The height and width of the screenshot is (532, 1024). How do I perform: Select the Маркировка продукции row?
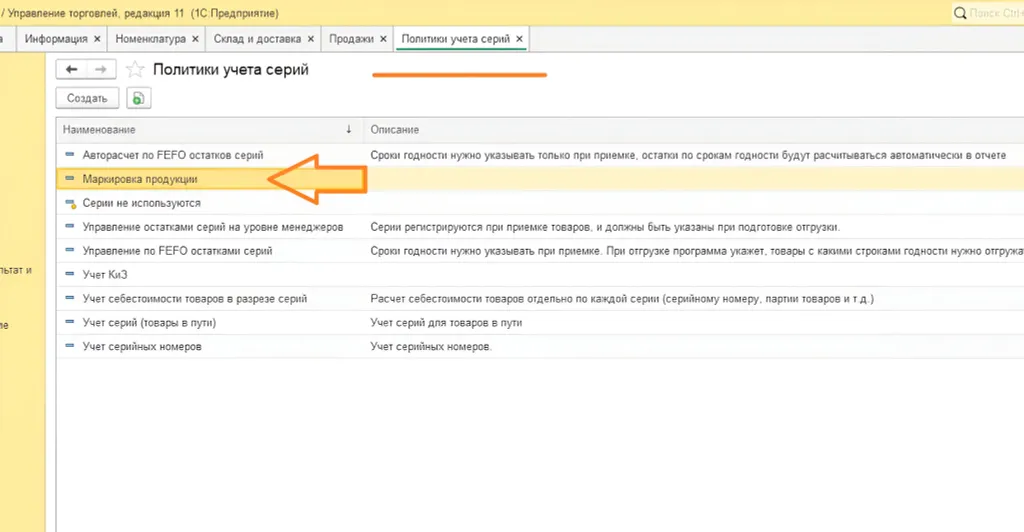(140, 179)
